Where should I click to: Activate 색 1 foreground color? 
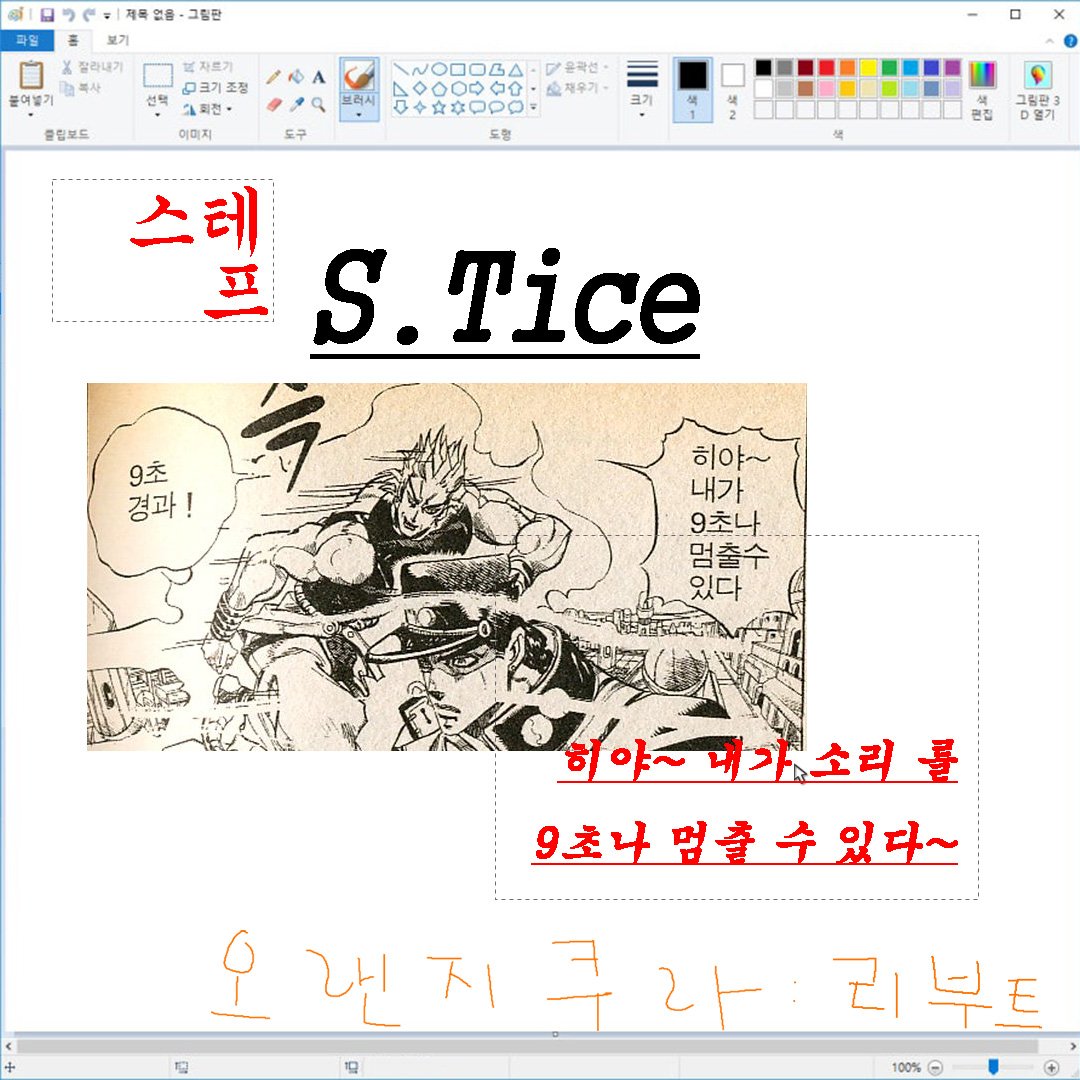[692, 90]
